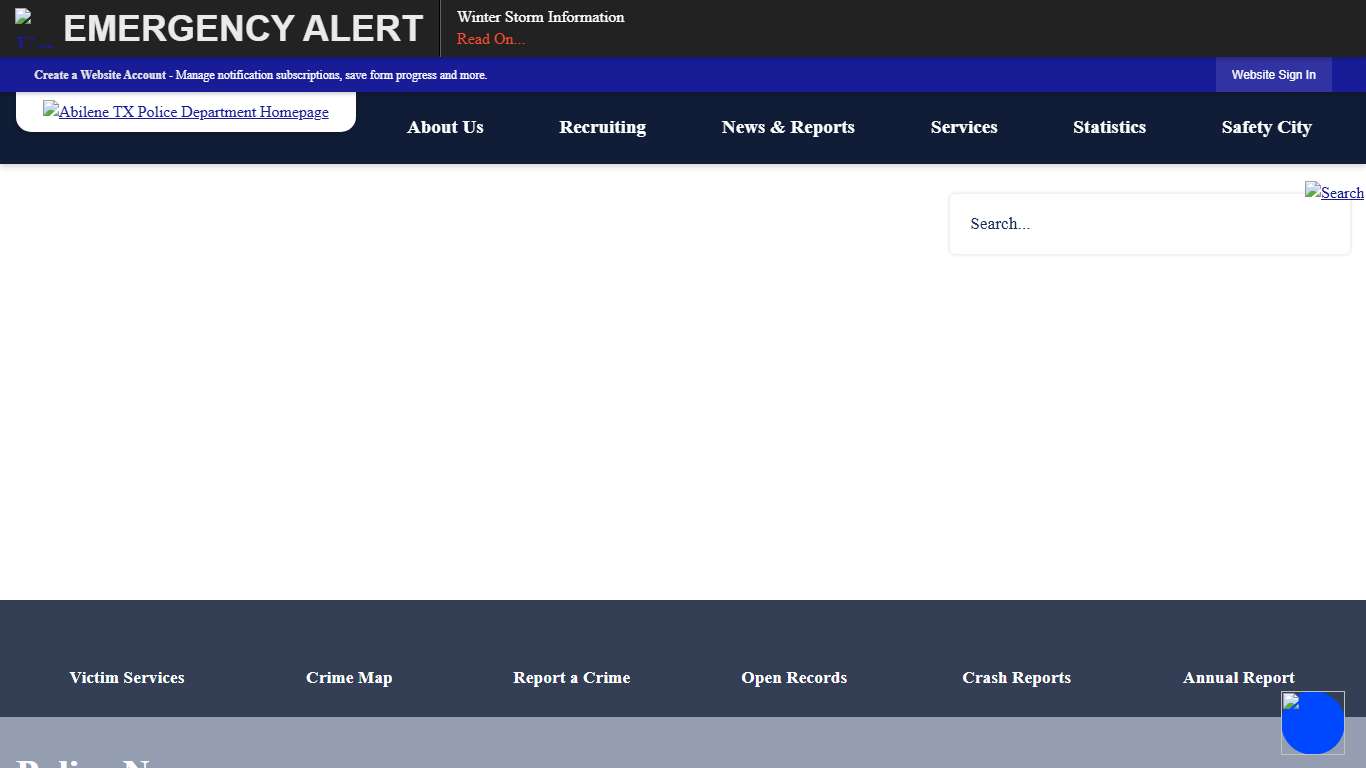Open the Victim Services quick link
This screenshot has height=768, width=1366.
[x=127, y=678]
